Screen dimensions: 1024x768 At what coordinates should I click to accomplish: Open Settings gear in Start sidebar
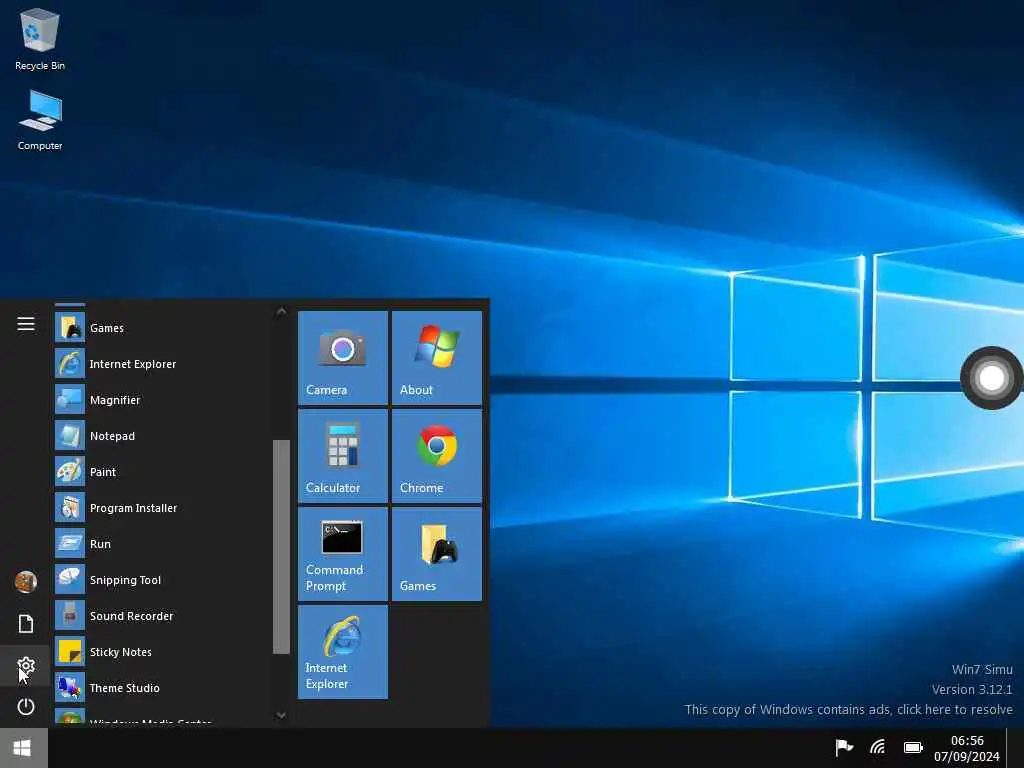click(x=25, y=665)
